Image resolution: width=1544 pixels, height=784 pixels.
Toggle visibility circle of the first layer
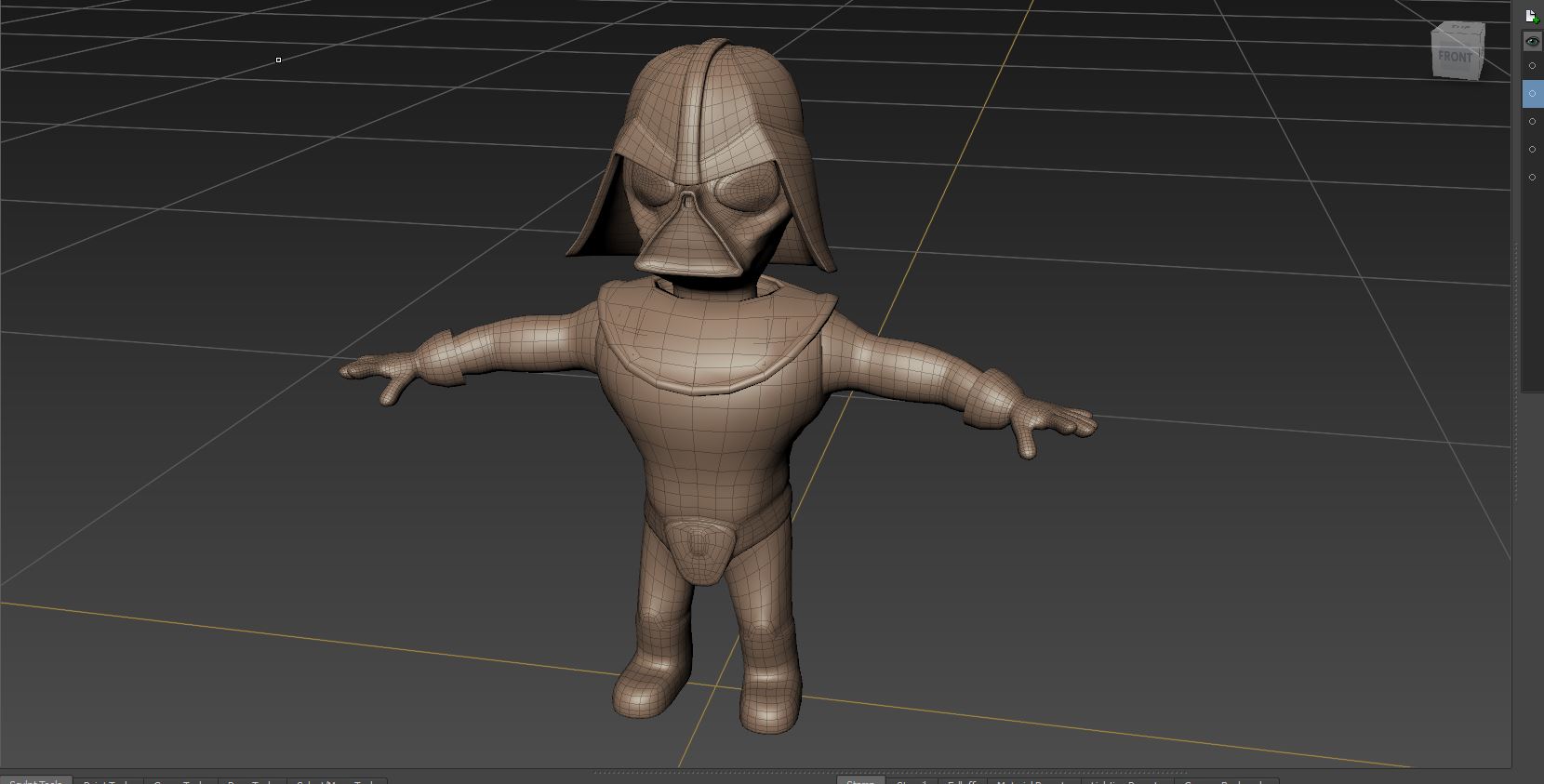1532,66
